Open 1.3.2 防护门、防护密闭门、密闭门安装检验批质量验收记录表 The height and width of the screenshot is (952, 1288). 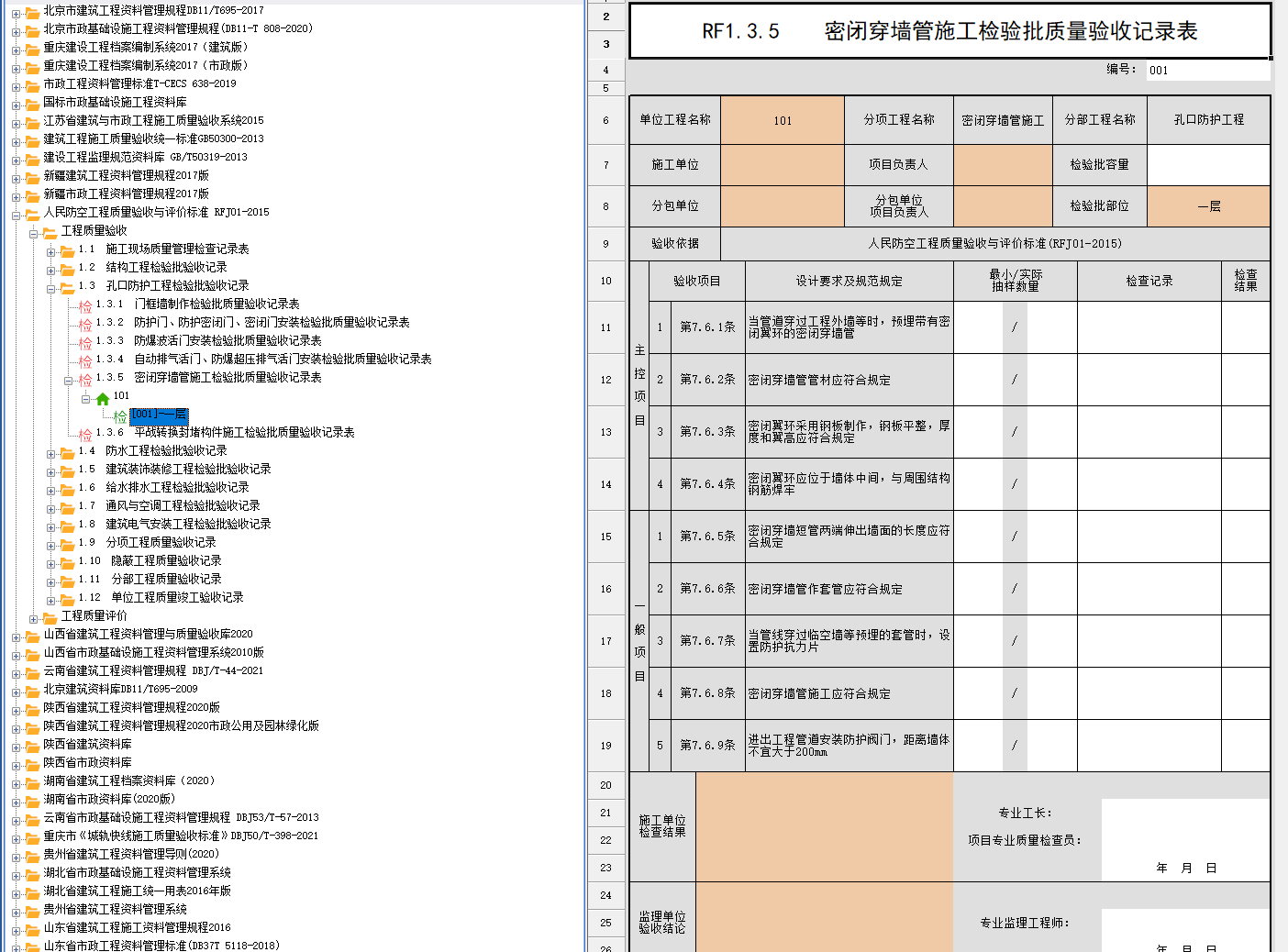(x=252, y=323)
